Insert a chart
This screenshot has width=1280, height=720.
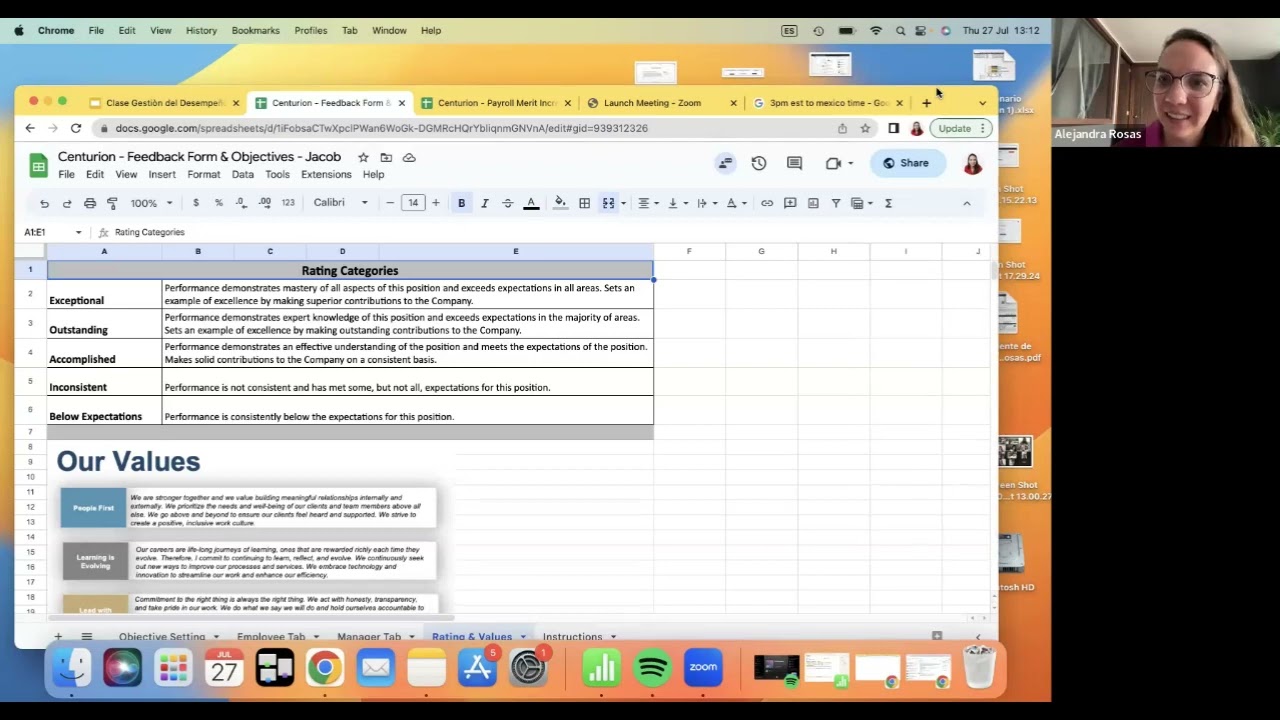pyautogui.click(x=813, y=203)
